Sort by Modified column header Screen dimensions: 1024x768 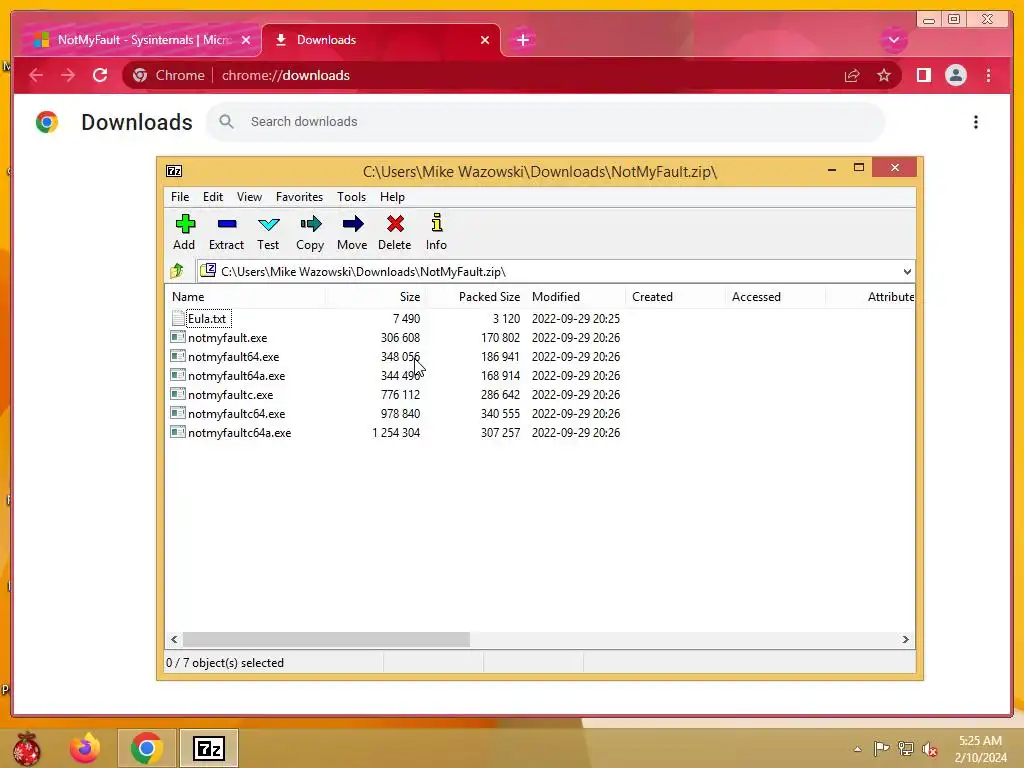tap(576, 296)
